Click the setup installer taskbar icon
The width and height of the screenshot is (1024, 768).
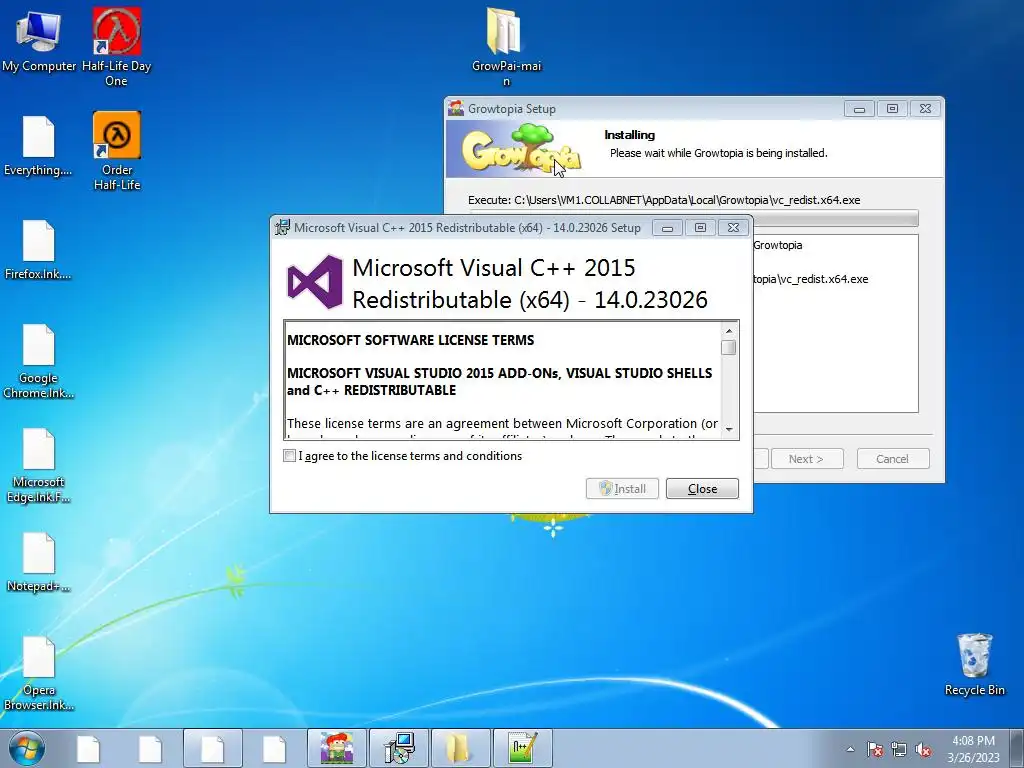[399, 748]
